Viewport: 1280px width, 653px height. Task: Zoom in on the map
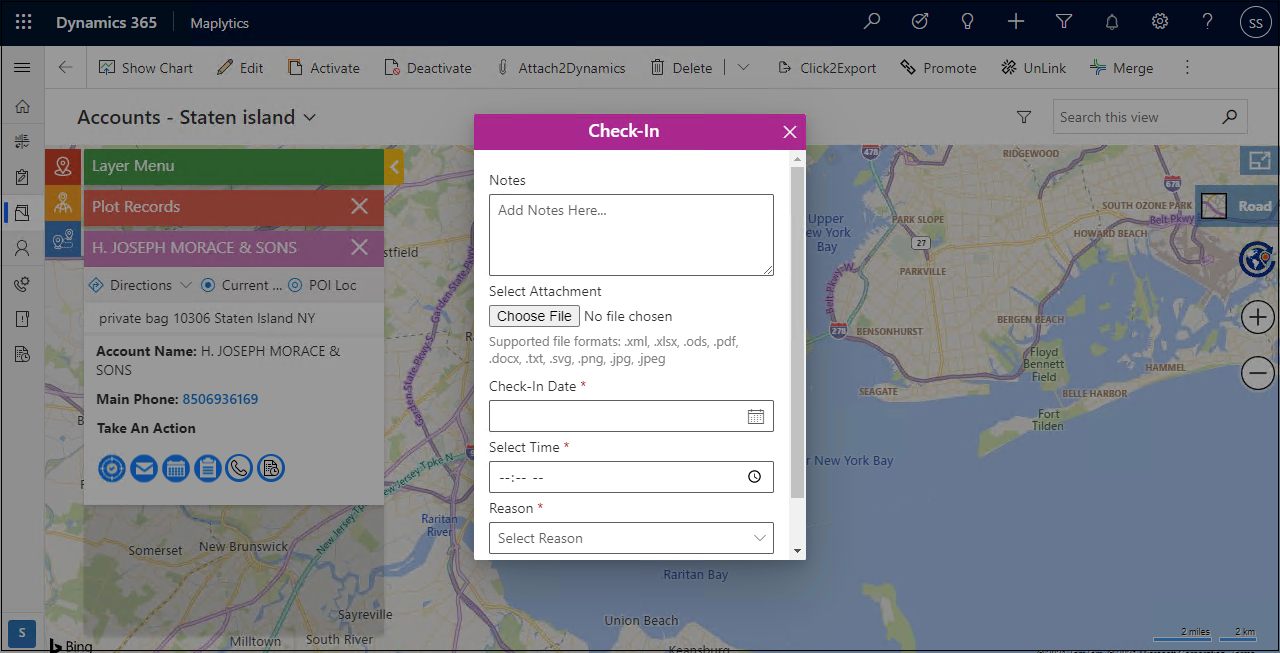[1257, 318]
